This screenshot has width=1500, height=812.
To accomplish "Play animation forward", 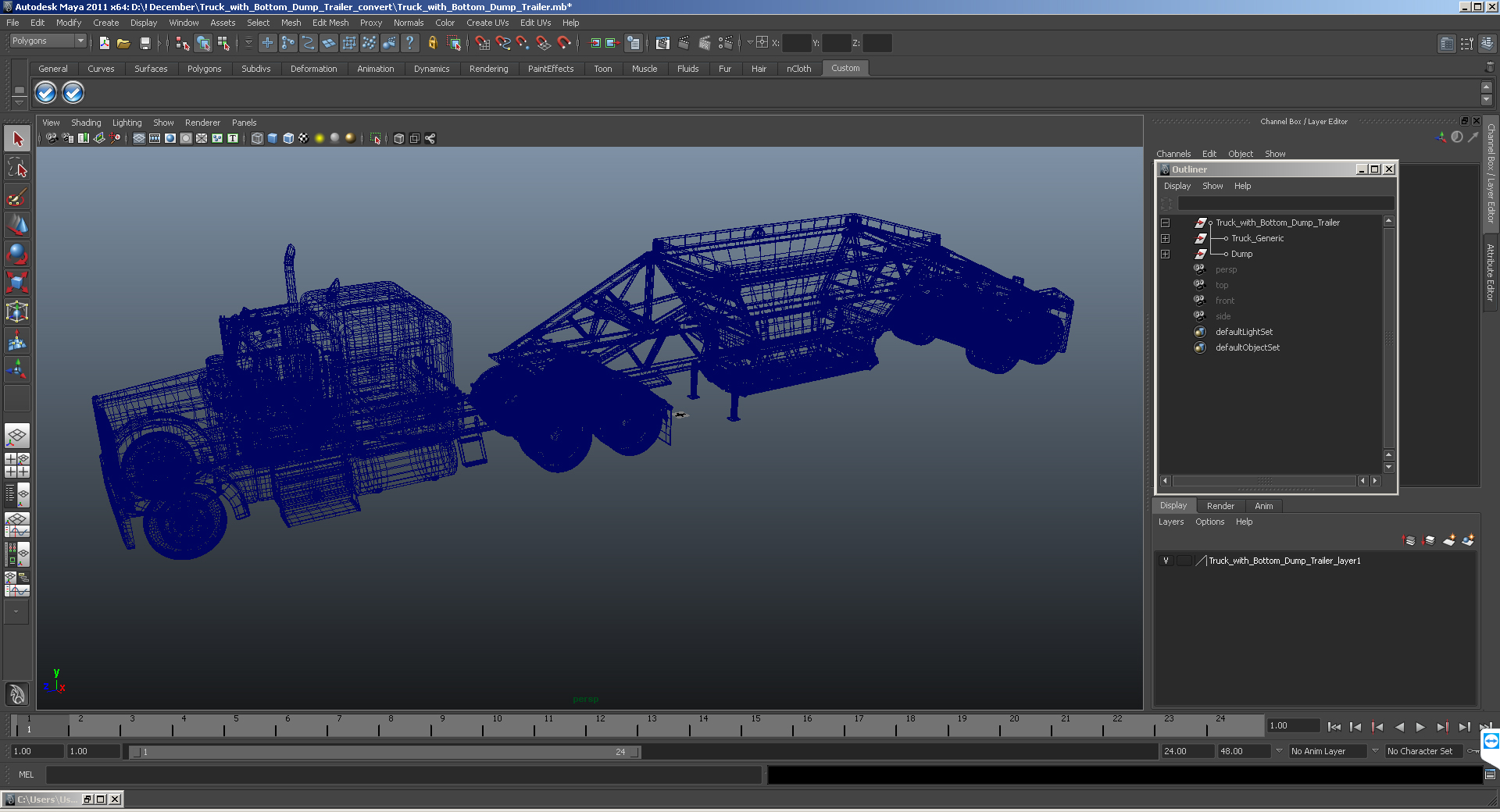I will 1420,727.
